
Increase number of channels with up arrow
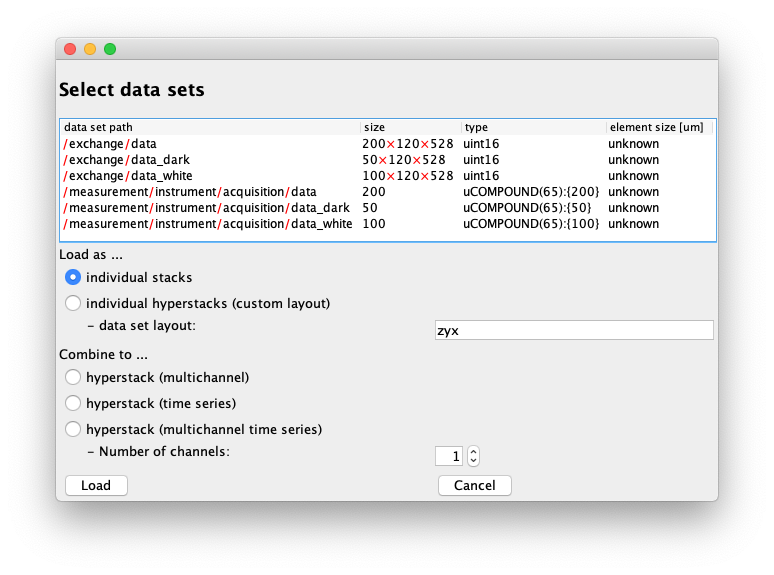click(473, 451)
